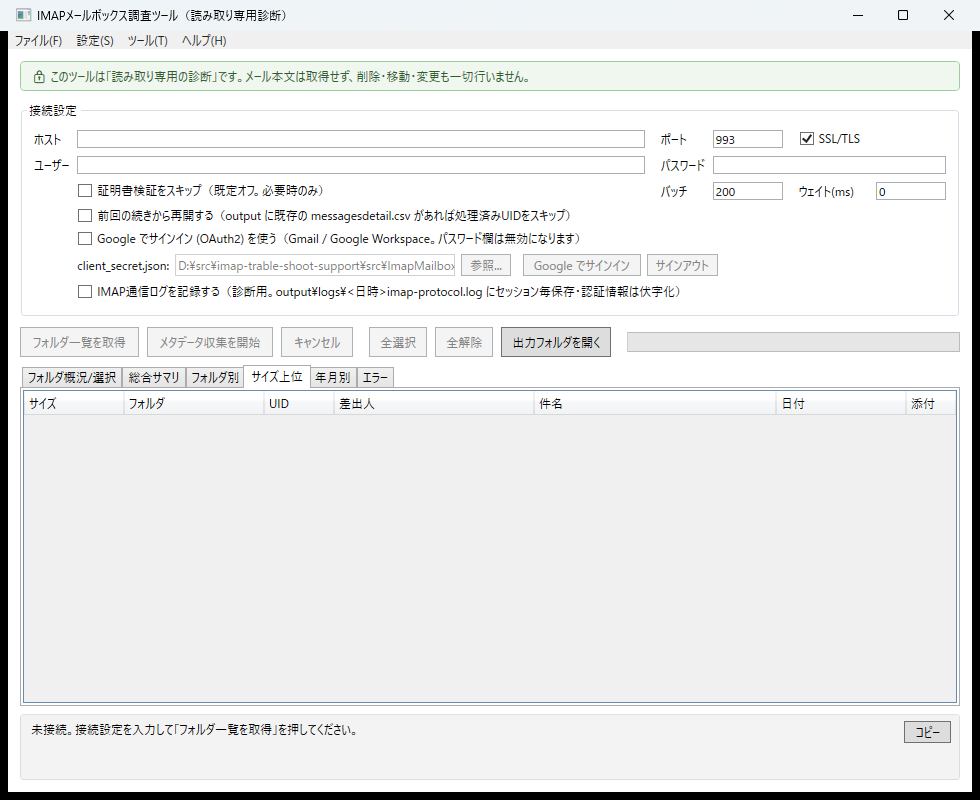The height and width of the screenshot is (800, 980).
Task: Sort by フォルダ column header
Action: pyautogui.click(x=194, y=404)
